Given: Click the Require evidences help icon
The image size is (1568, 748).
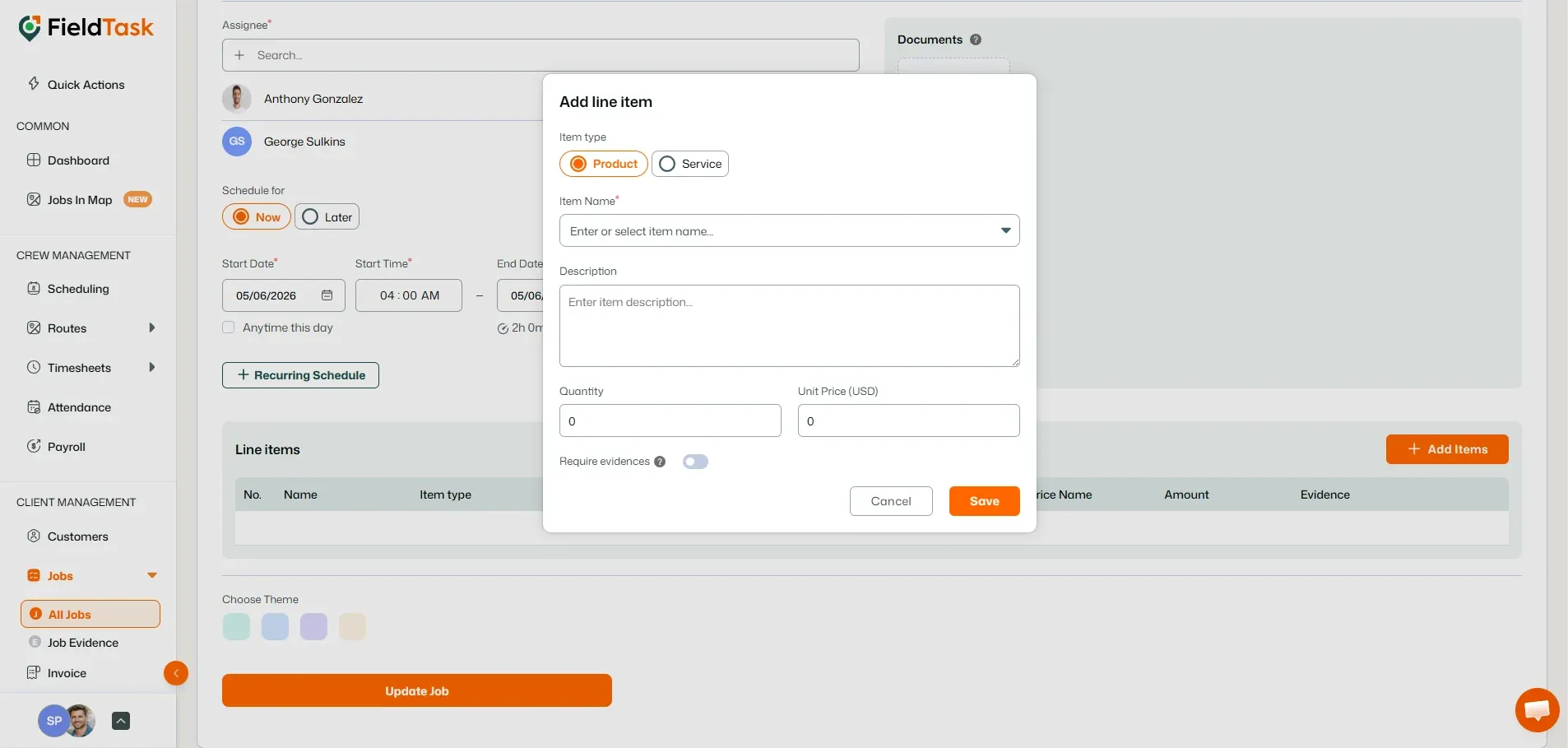Looking at the screenshot, I should tap(660, 462).
